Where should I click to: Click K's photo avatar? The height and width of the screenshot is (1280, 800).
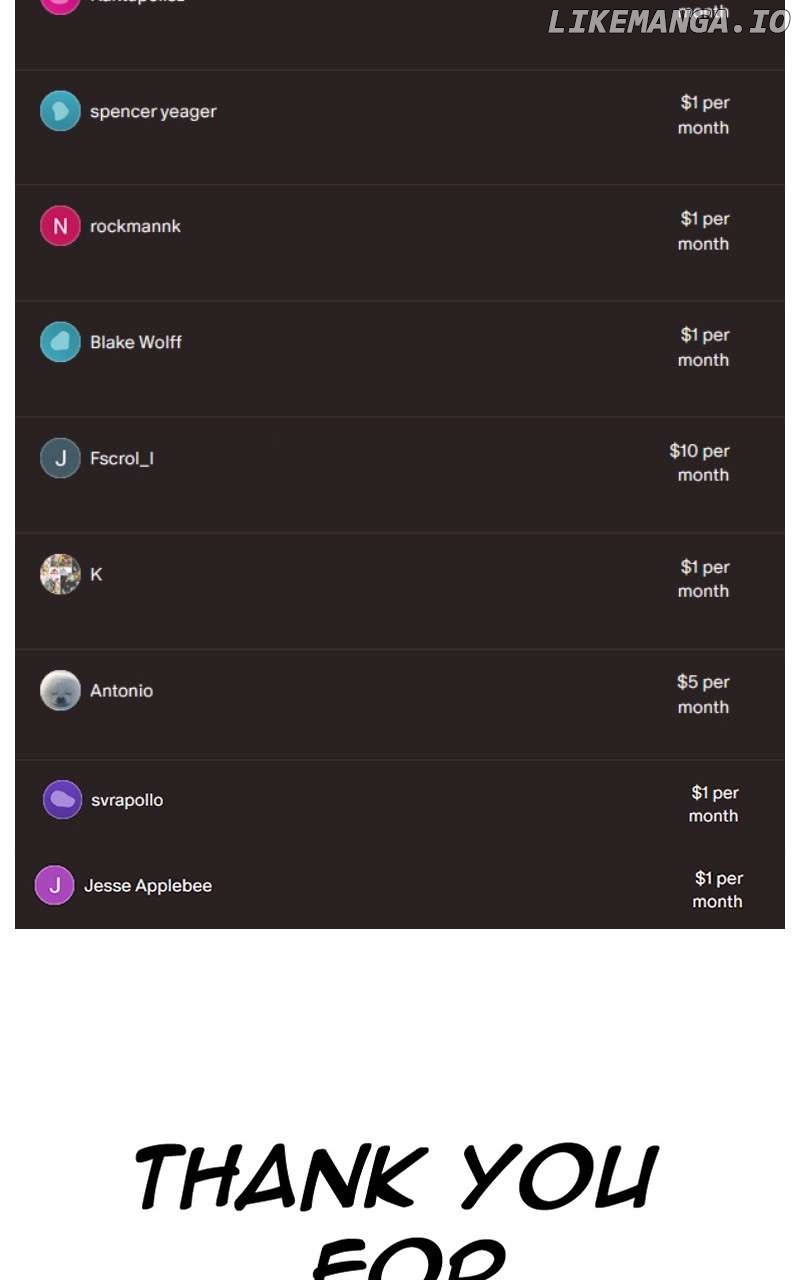click(60, 574)
